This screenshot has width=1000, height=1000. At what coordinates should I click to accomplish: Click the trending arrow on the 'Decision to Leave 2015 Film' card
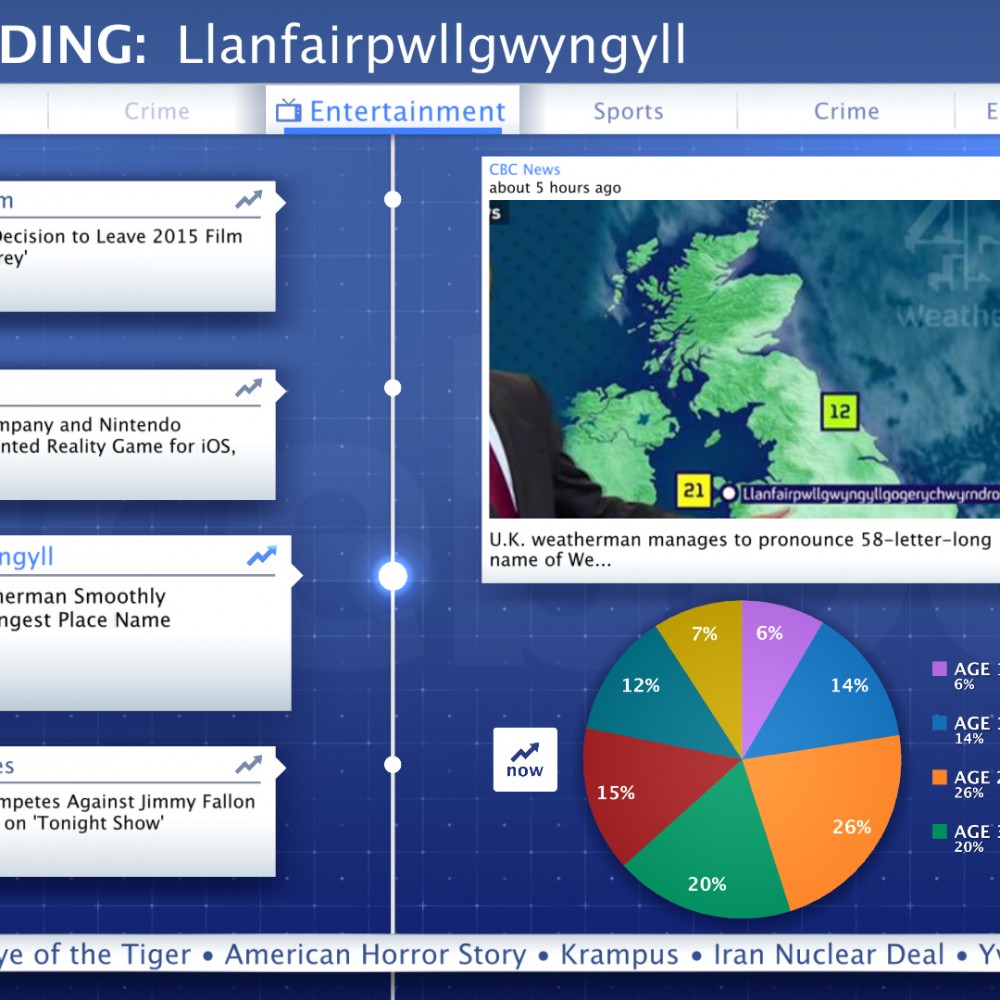(x=248, y=200)
